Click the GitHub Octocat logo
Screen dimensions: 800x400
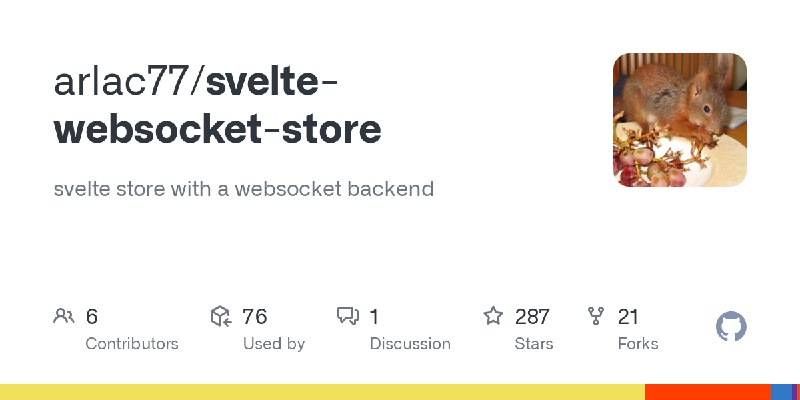pos(731,327)
